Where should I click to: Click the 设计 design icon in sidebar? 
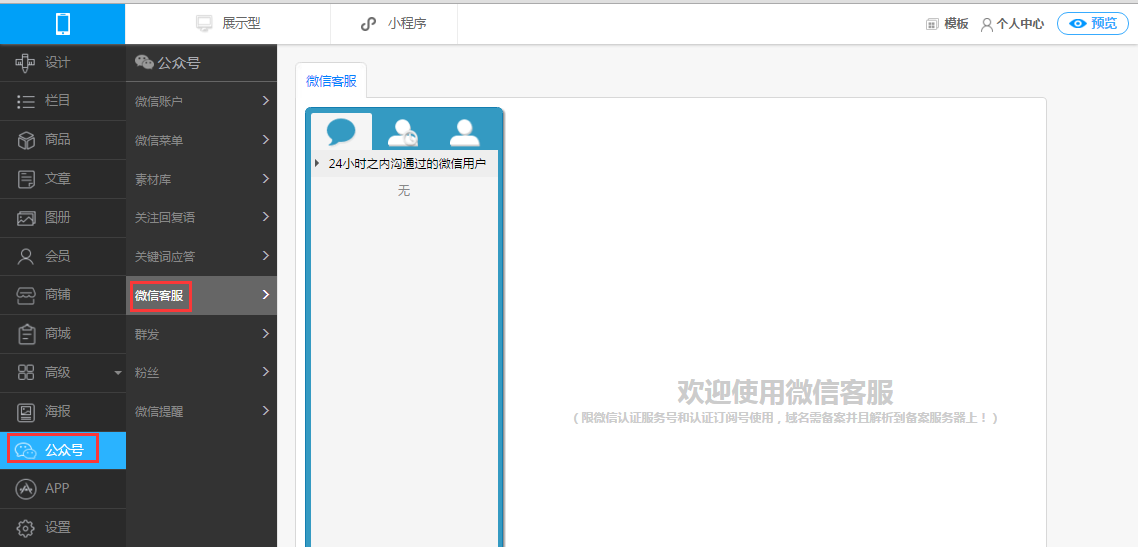pos(26,63)
